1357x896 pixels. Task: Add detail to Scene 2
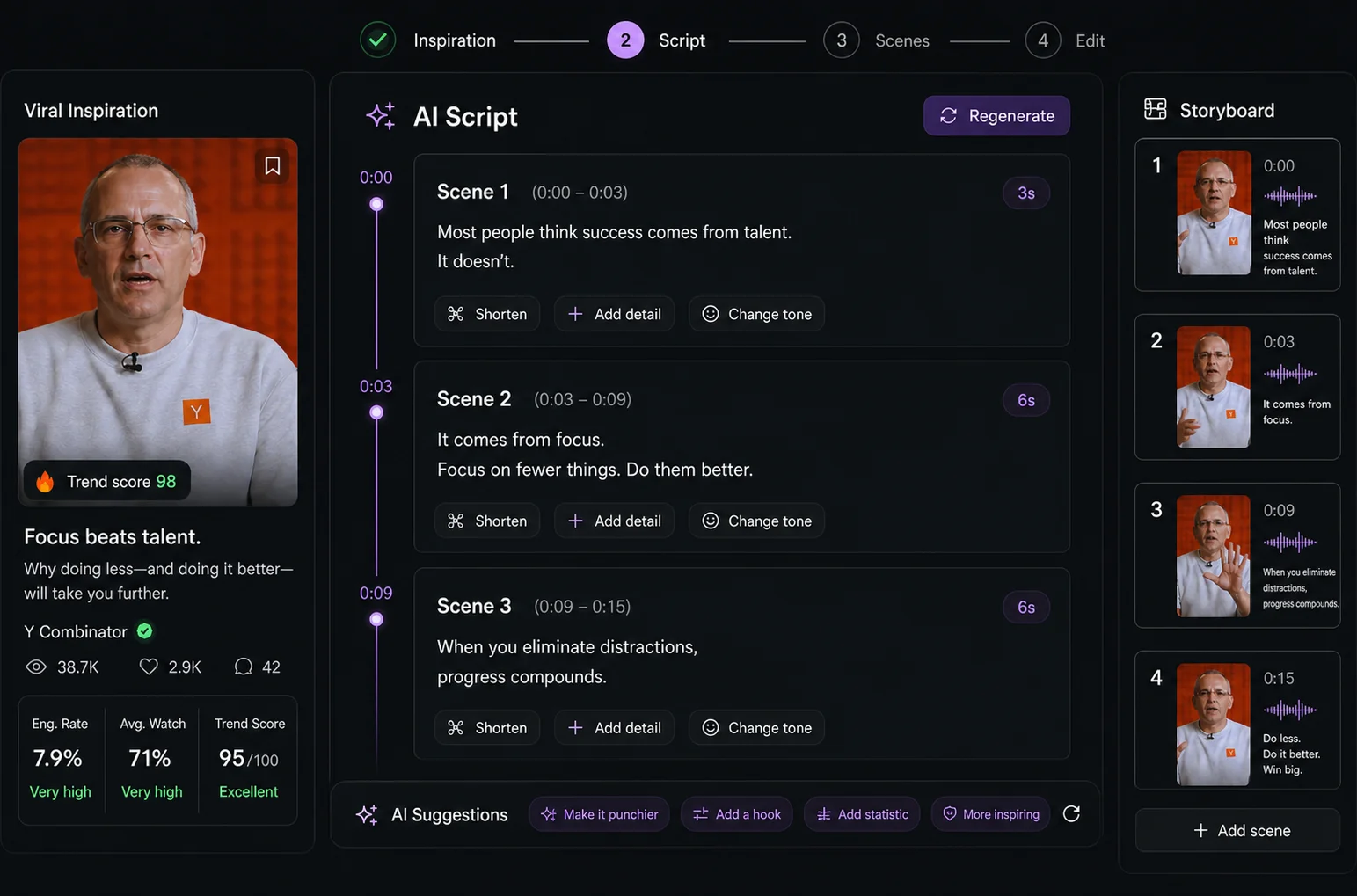(614, 521)
